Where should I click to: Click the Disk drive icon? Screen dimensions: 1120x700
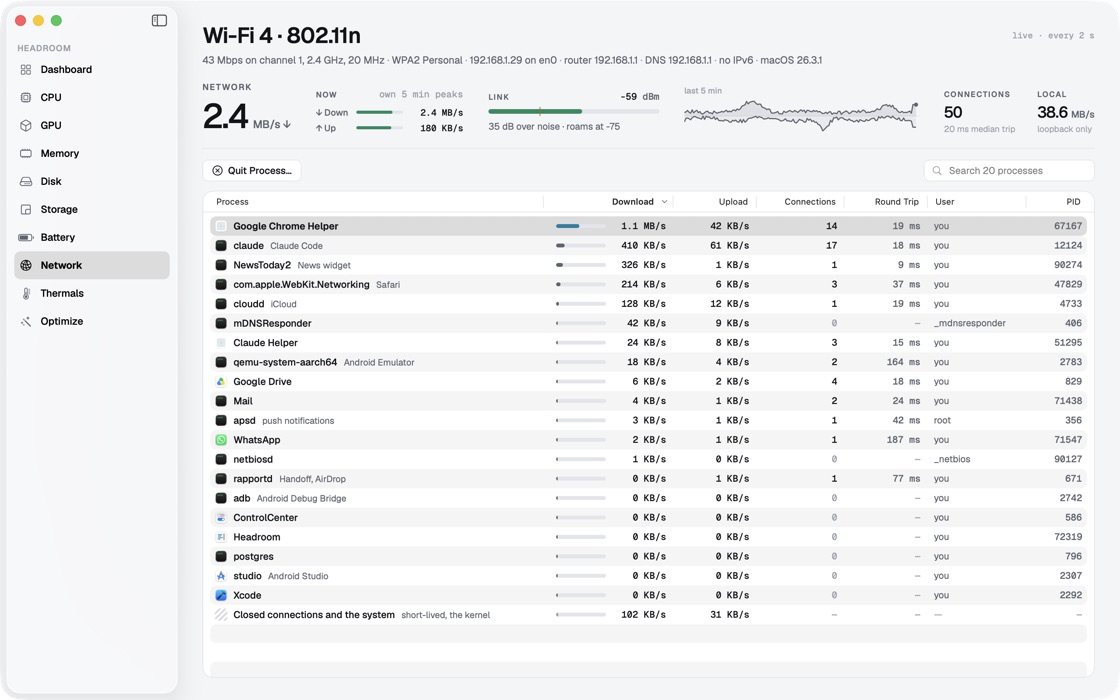(26, 181)
